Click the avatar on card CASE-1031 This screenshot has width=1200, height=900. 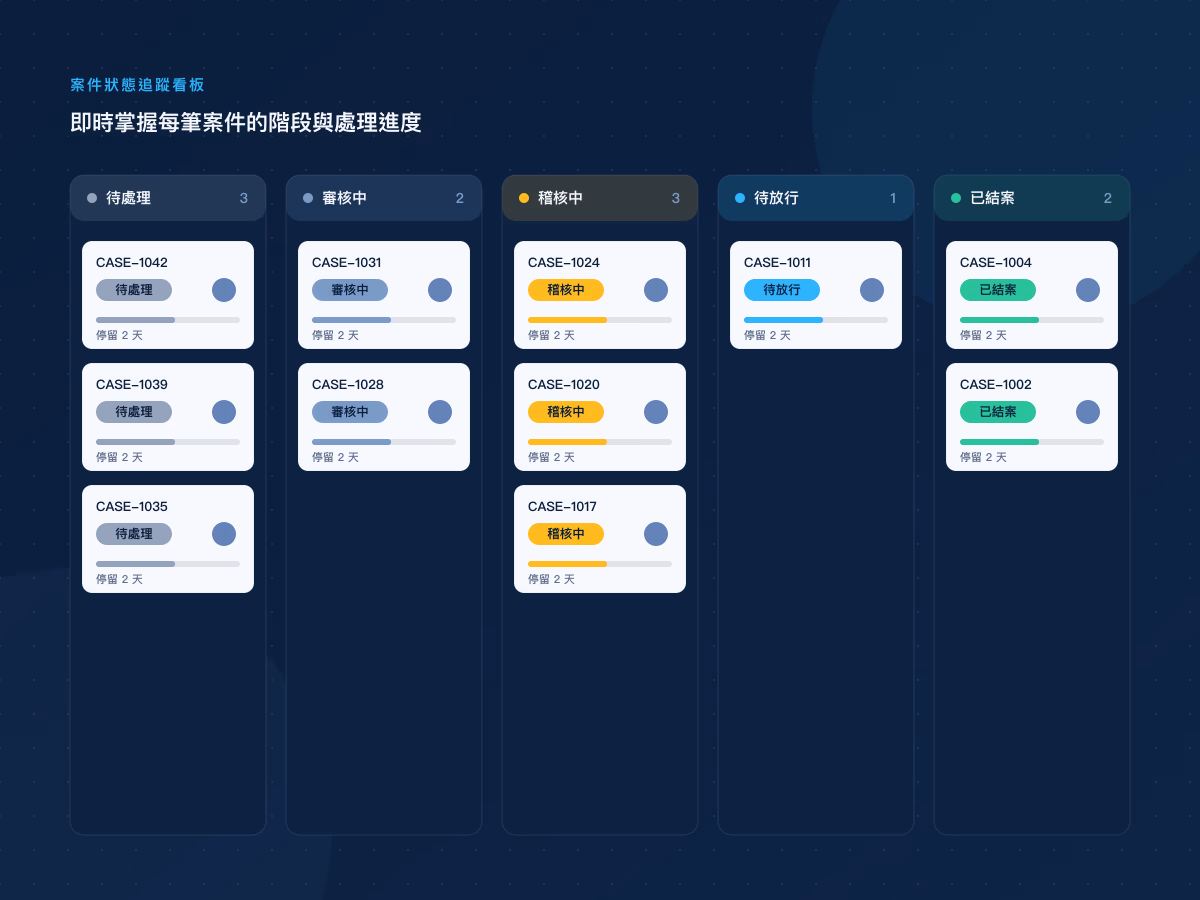coord(440,290)
